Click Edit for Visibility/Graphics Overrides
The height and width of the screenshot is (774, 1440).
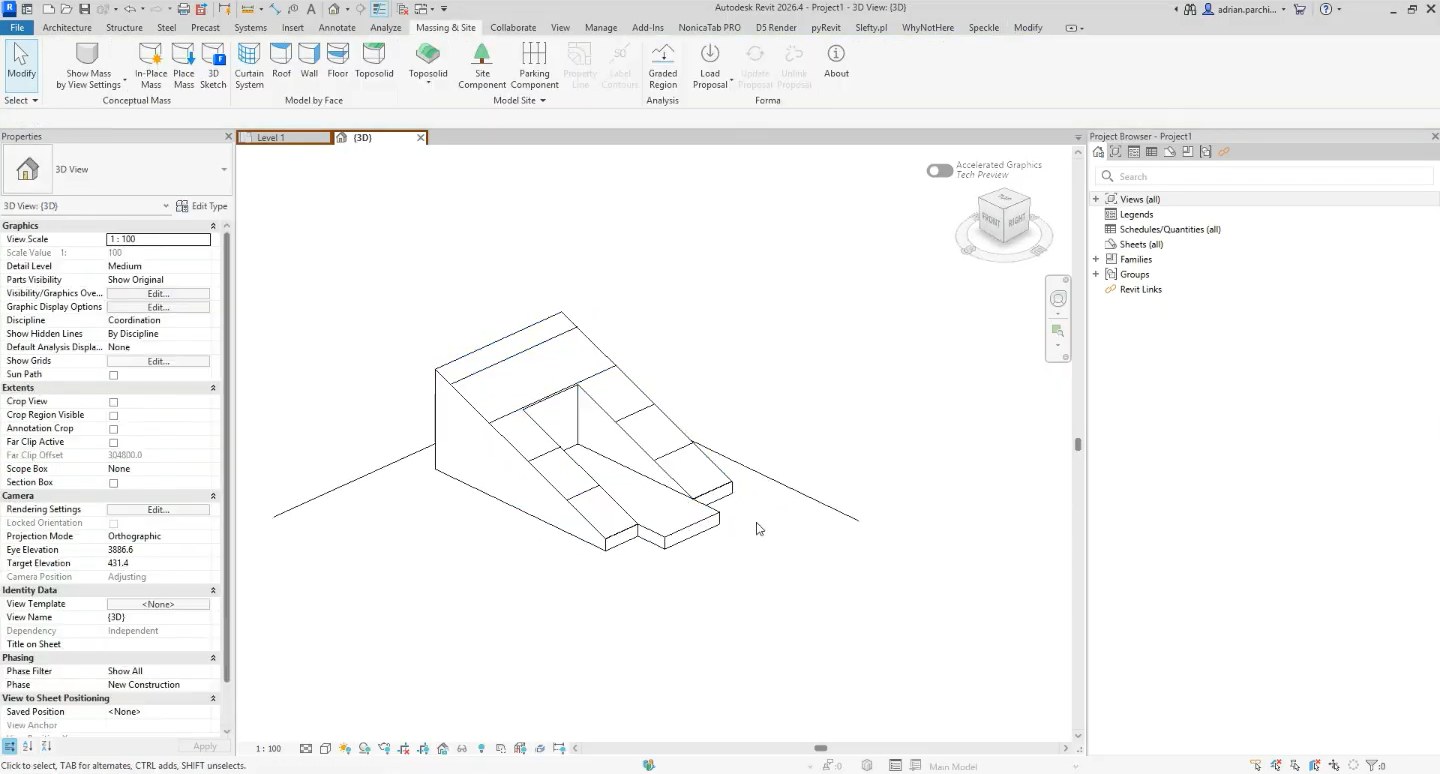coord(158,294)
